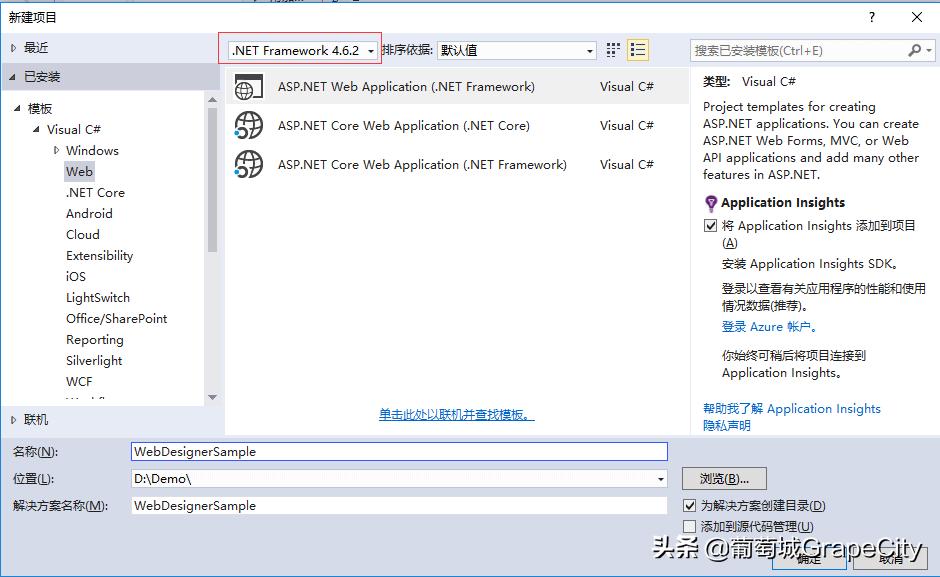Click the 浏览(B)... browse button
The width and height of the screenshot is (940, 577).
click(724, 479)
